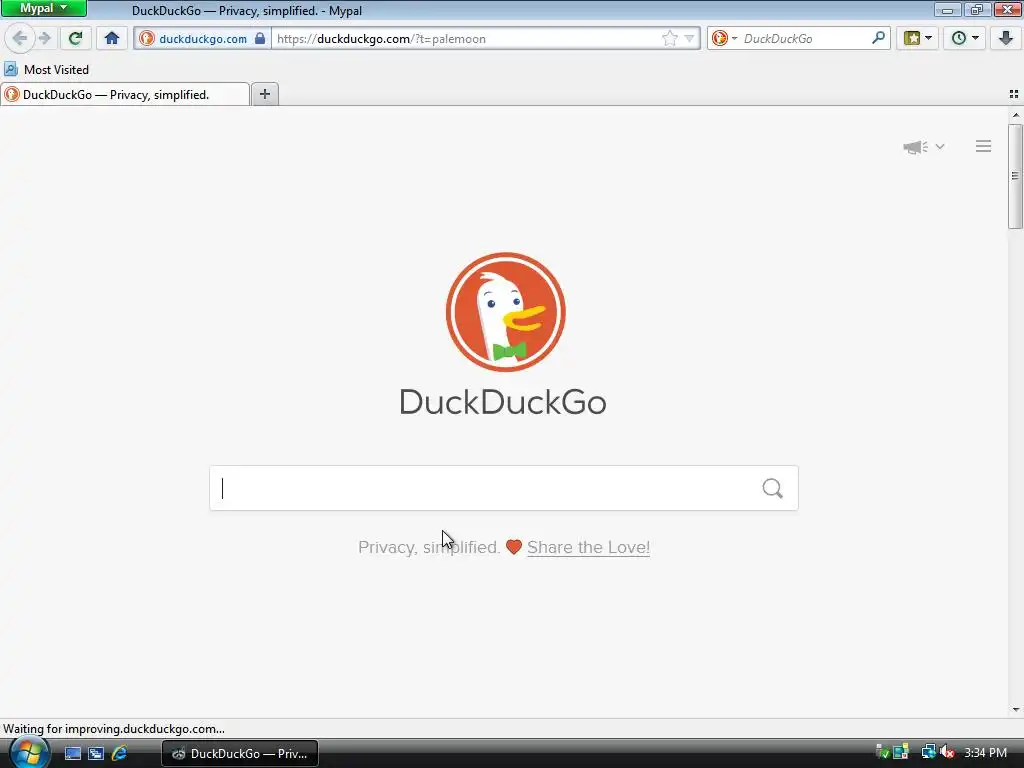Open the downloads arrow button
This screenshot has height=768, width=1024.
[1006, 38]
